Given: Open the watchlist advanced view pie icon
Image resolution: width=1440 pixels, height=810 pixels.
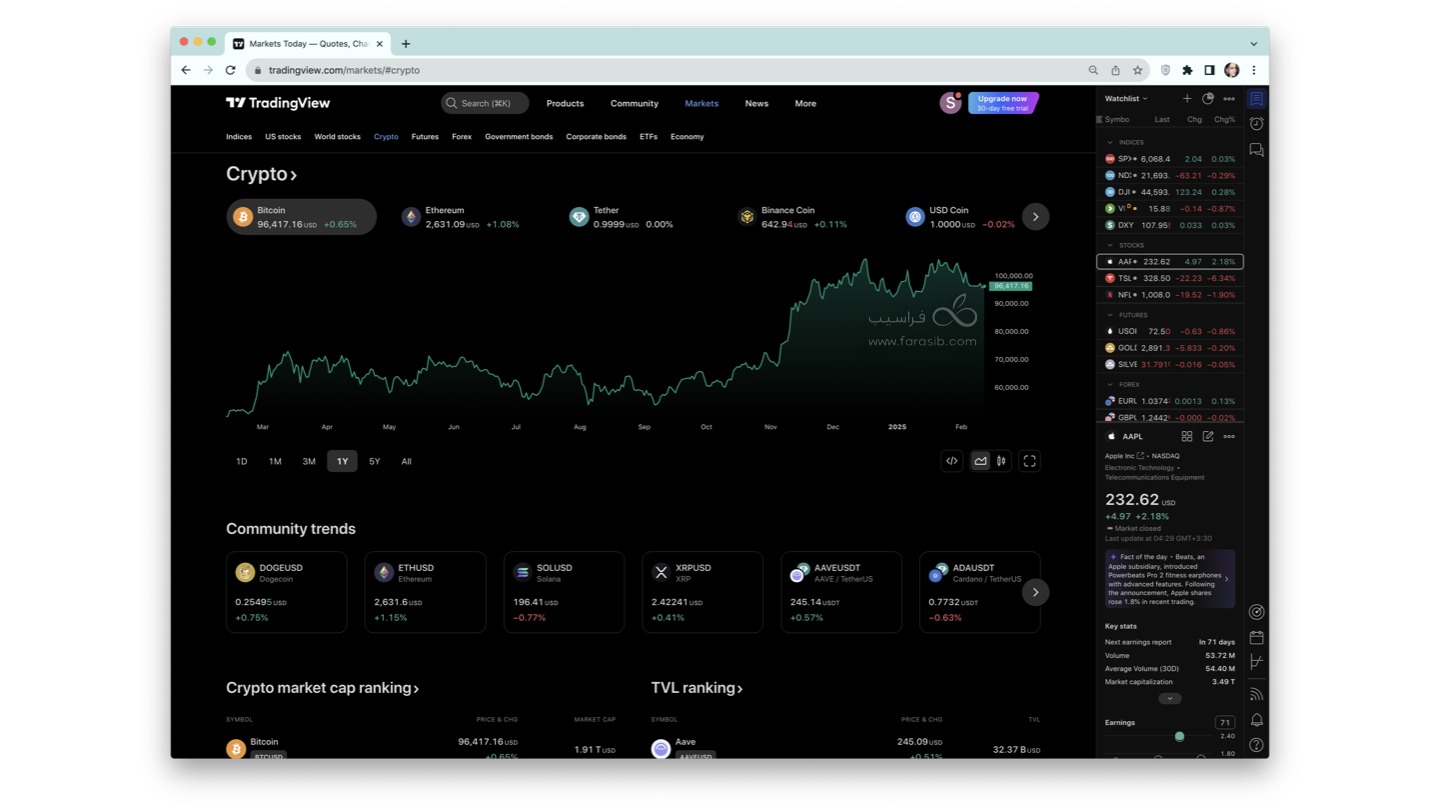Looking at the screenshot, I should [1208, 99].
